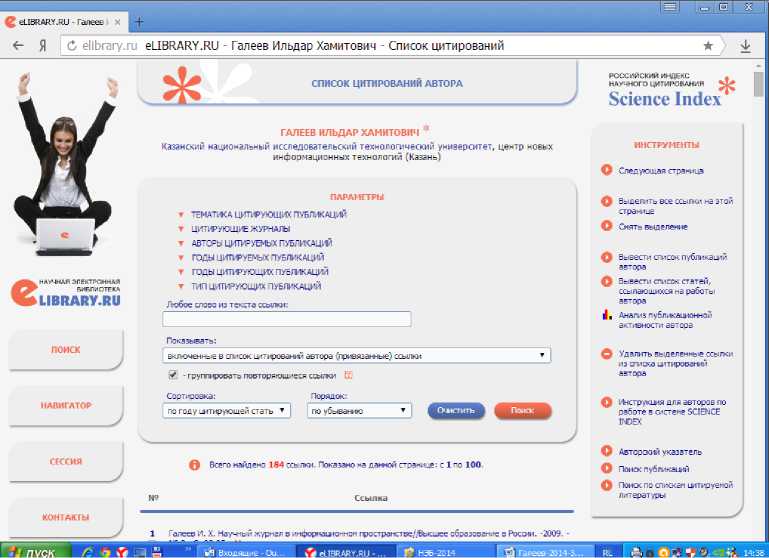Click chart icon for Анализ публикационной активности
This screenshot has height=558, width=769.
(x=607, y=314)
